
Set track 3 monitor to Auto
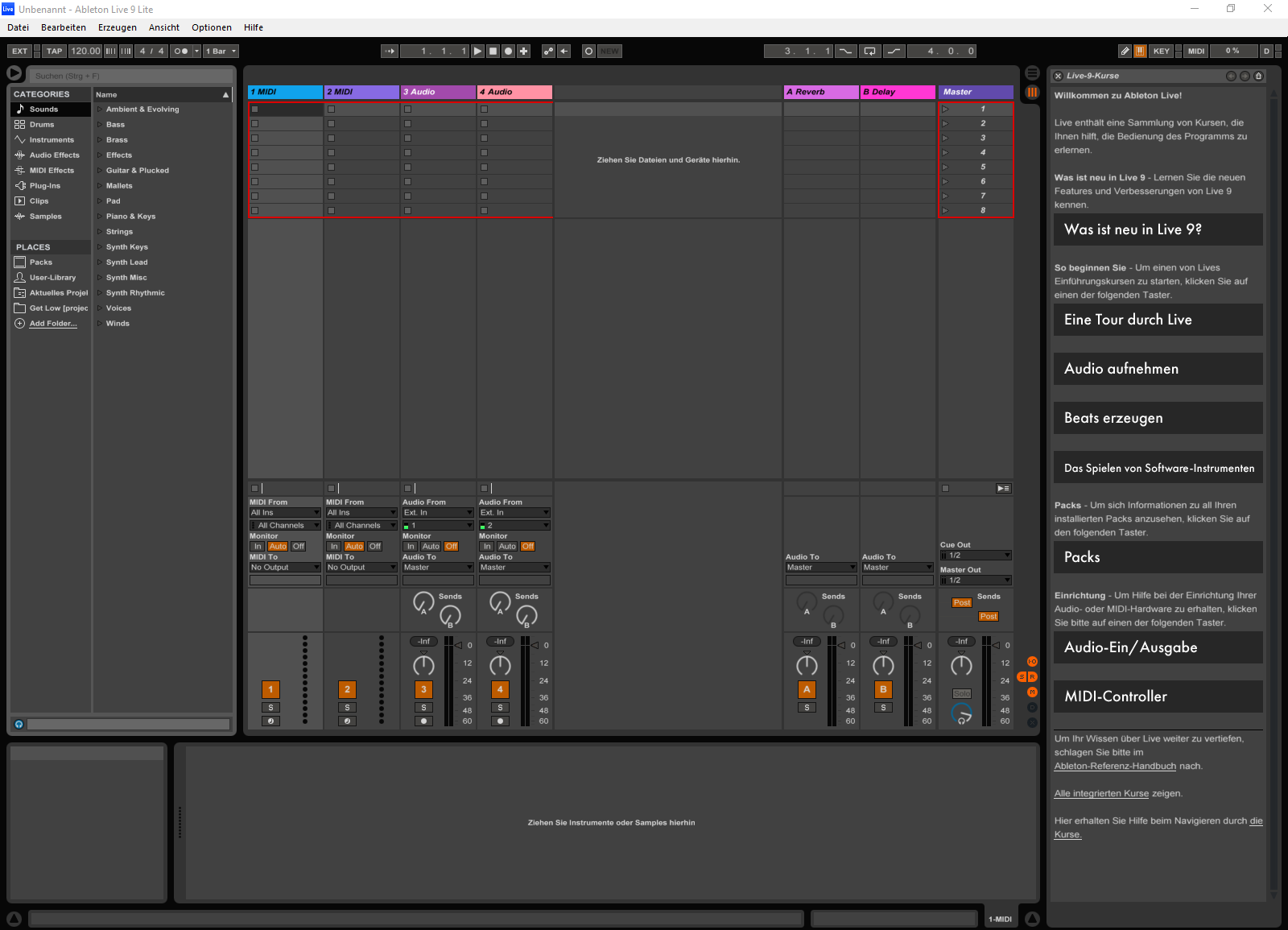coord(431,546)
